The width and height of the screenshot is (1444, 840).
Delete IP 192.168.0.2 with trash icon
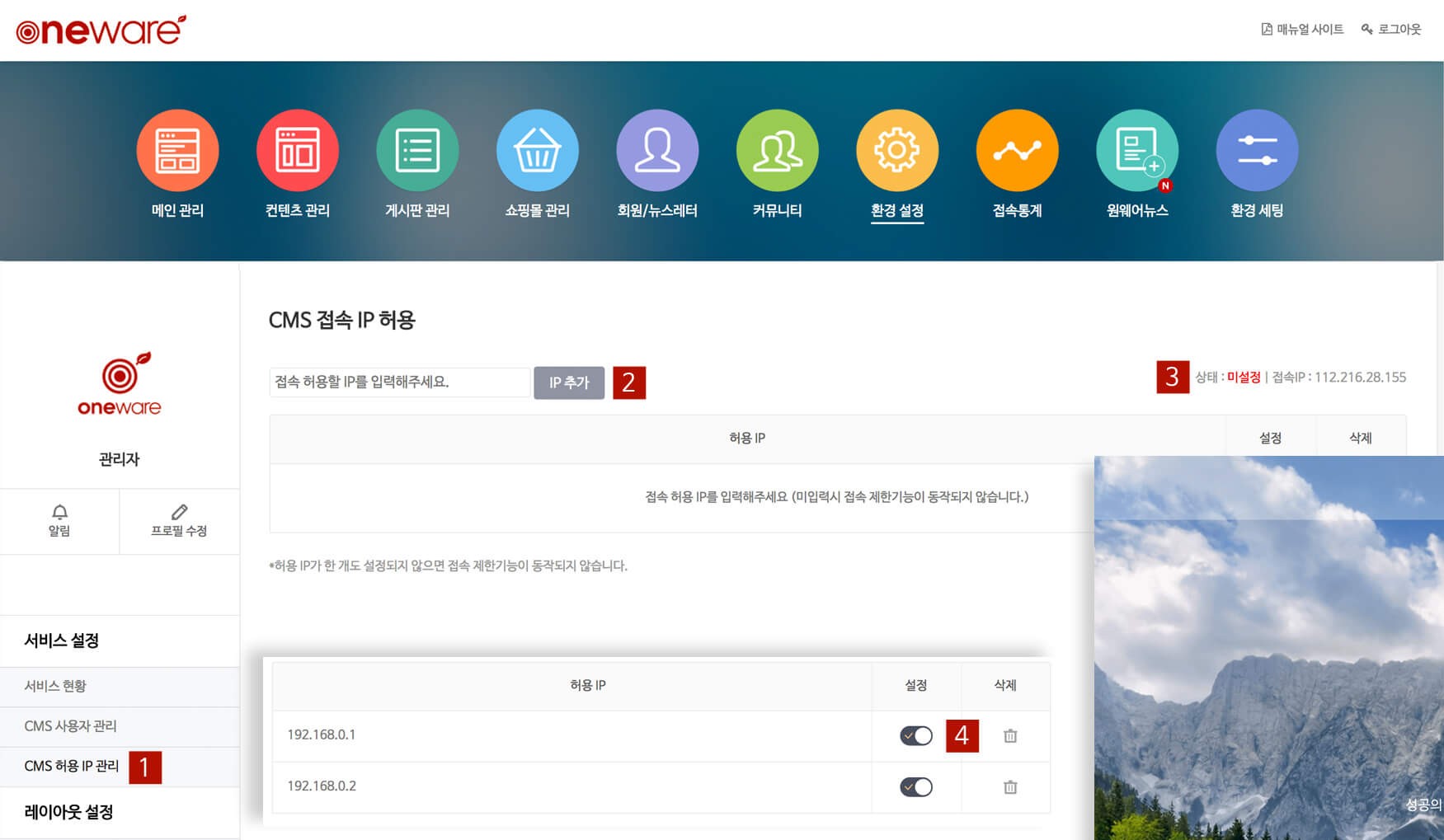(1010, 786)
